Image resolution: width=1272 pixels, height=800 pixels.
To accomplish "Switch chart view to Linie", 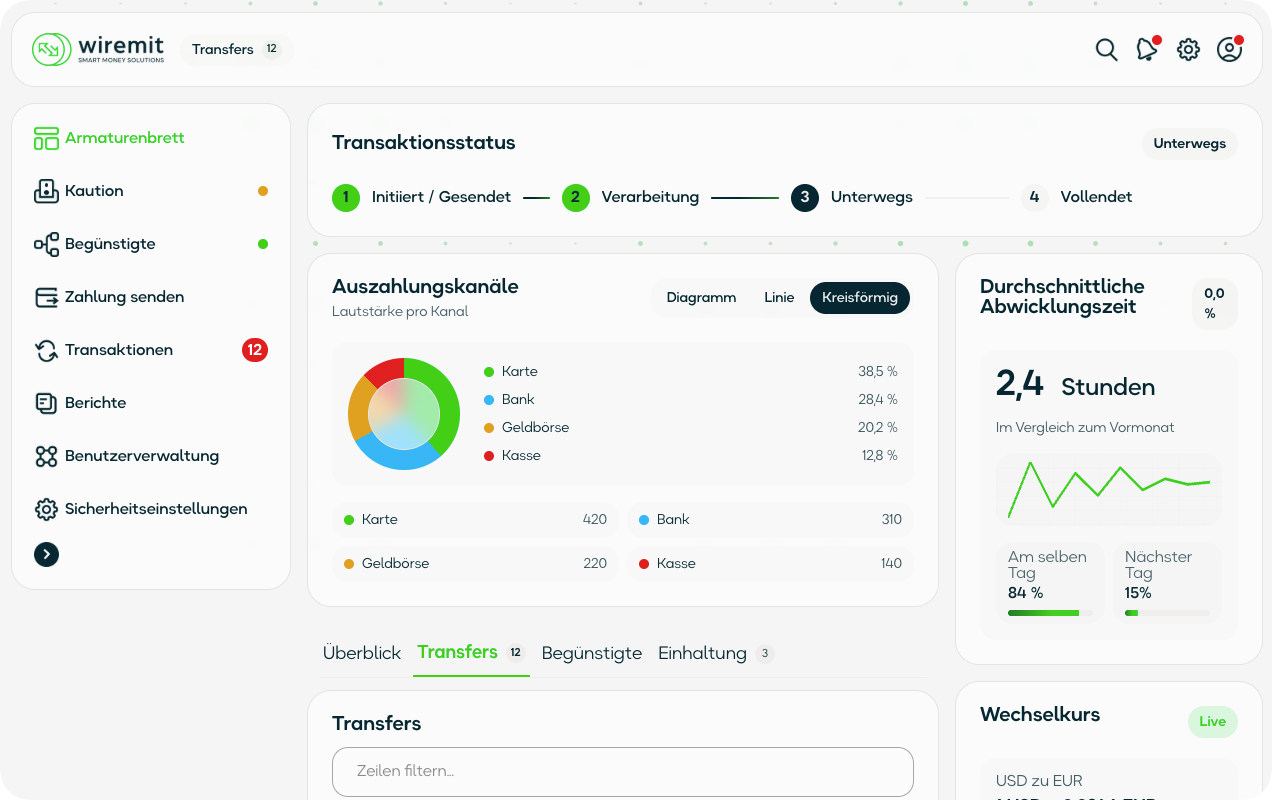I will [x=779, y=298].
